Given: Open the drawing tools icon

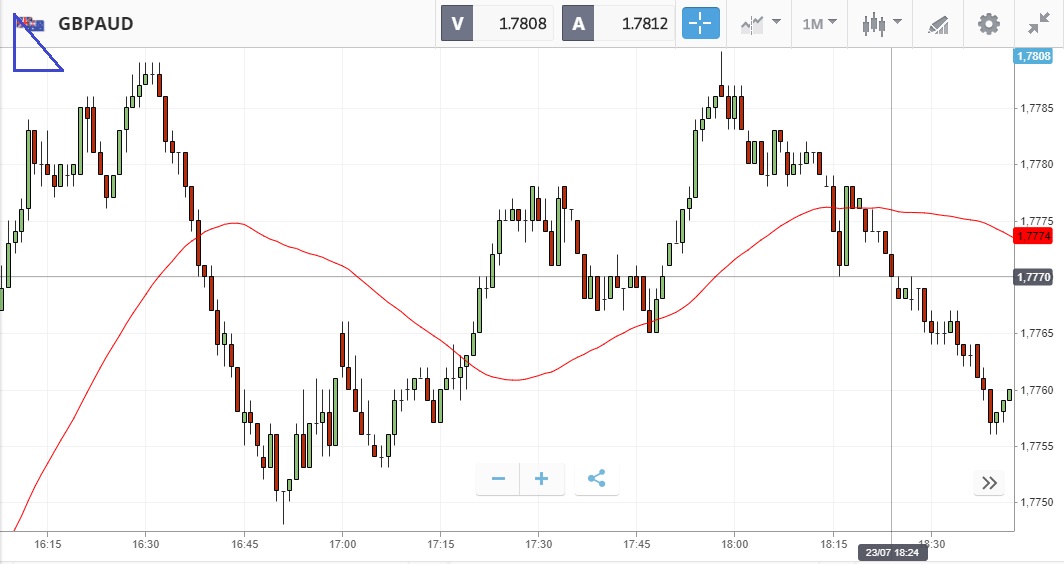Looking at the screenshot, I should pyautogui.click(x=938, y=23).
